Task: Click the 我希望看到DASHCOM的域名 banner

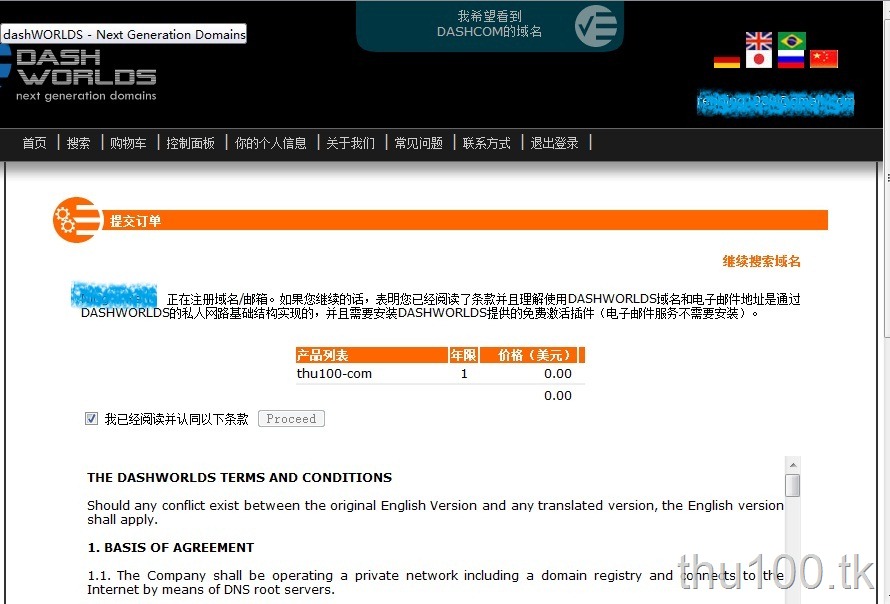Action: coord(489,26)
